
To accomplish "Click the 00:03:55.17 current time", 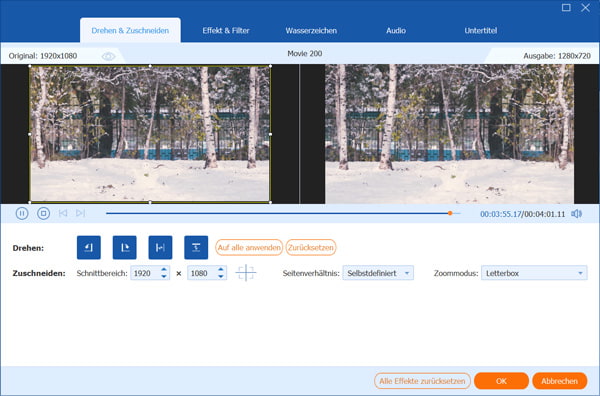I will point(501,214).
